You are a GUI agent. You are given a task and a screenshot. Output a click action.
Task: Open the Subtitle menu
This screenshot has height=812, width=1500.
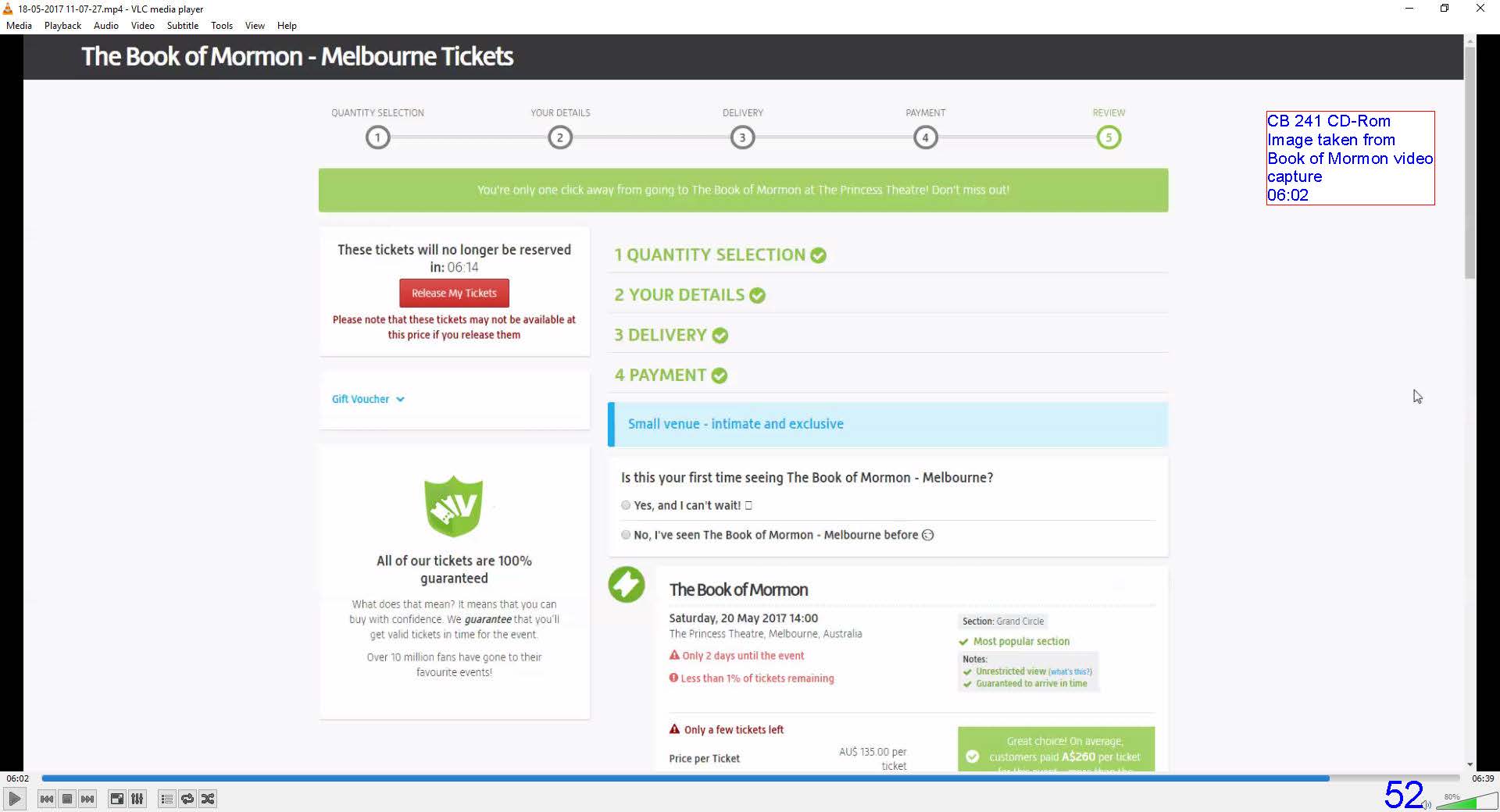point(182,26)
